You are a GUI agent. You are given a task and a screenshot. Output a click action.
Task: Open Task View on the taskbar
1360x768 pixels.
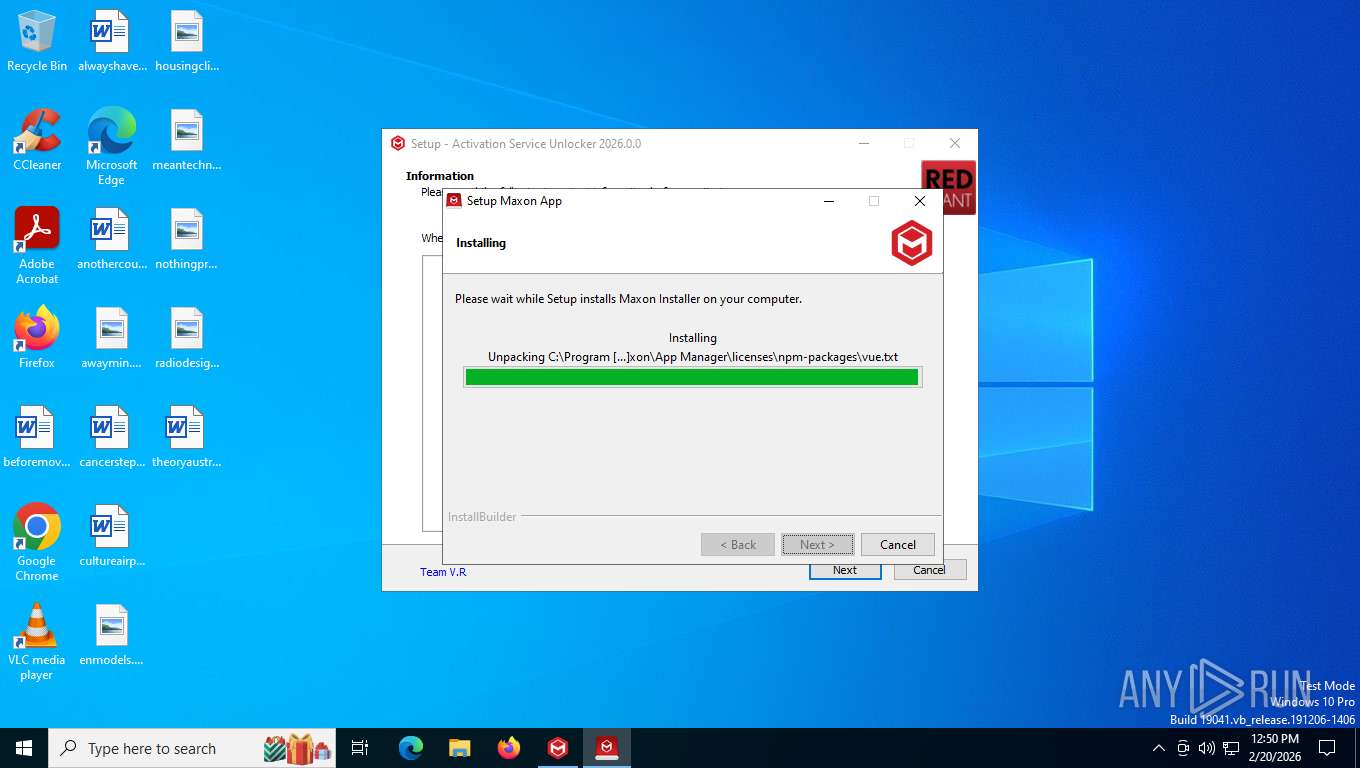click(x=360, y=748)
